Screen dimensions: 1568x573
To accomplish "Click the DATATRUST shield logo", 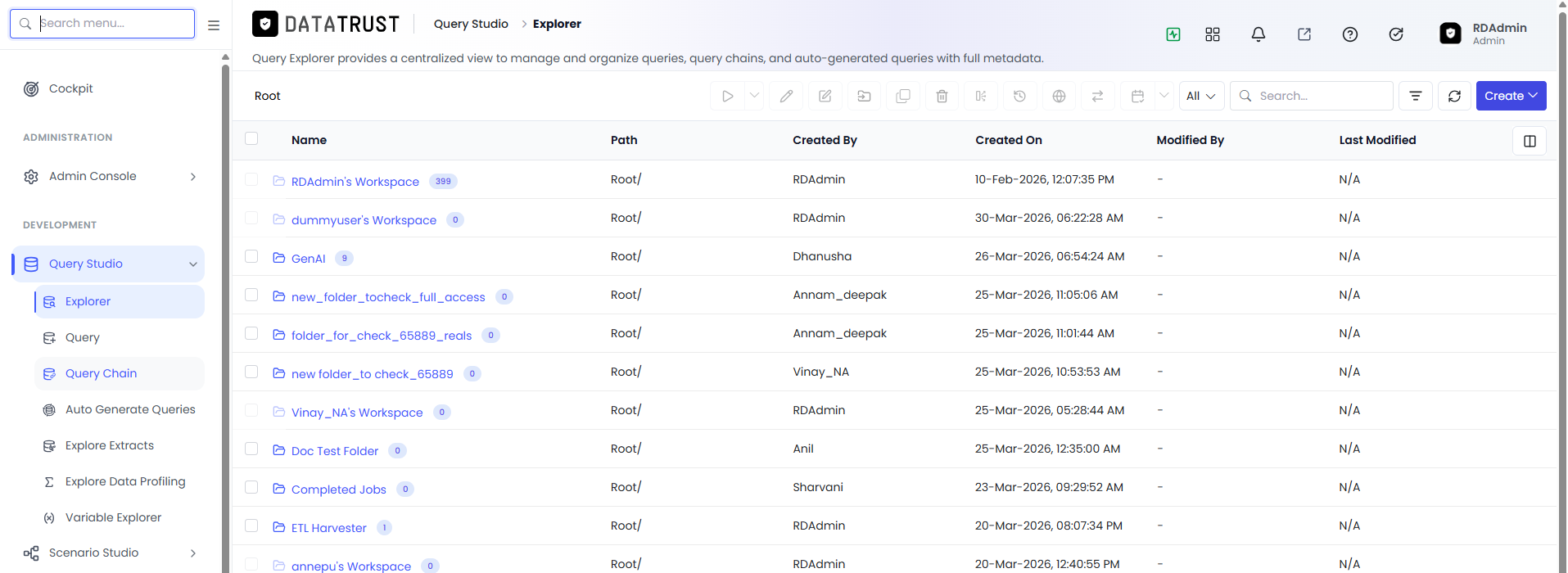I will click(264, 25).
